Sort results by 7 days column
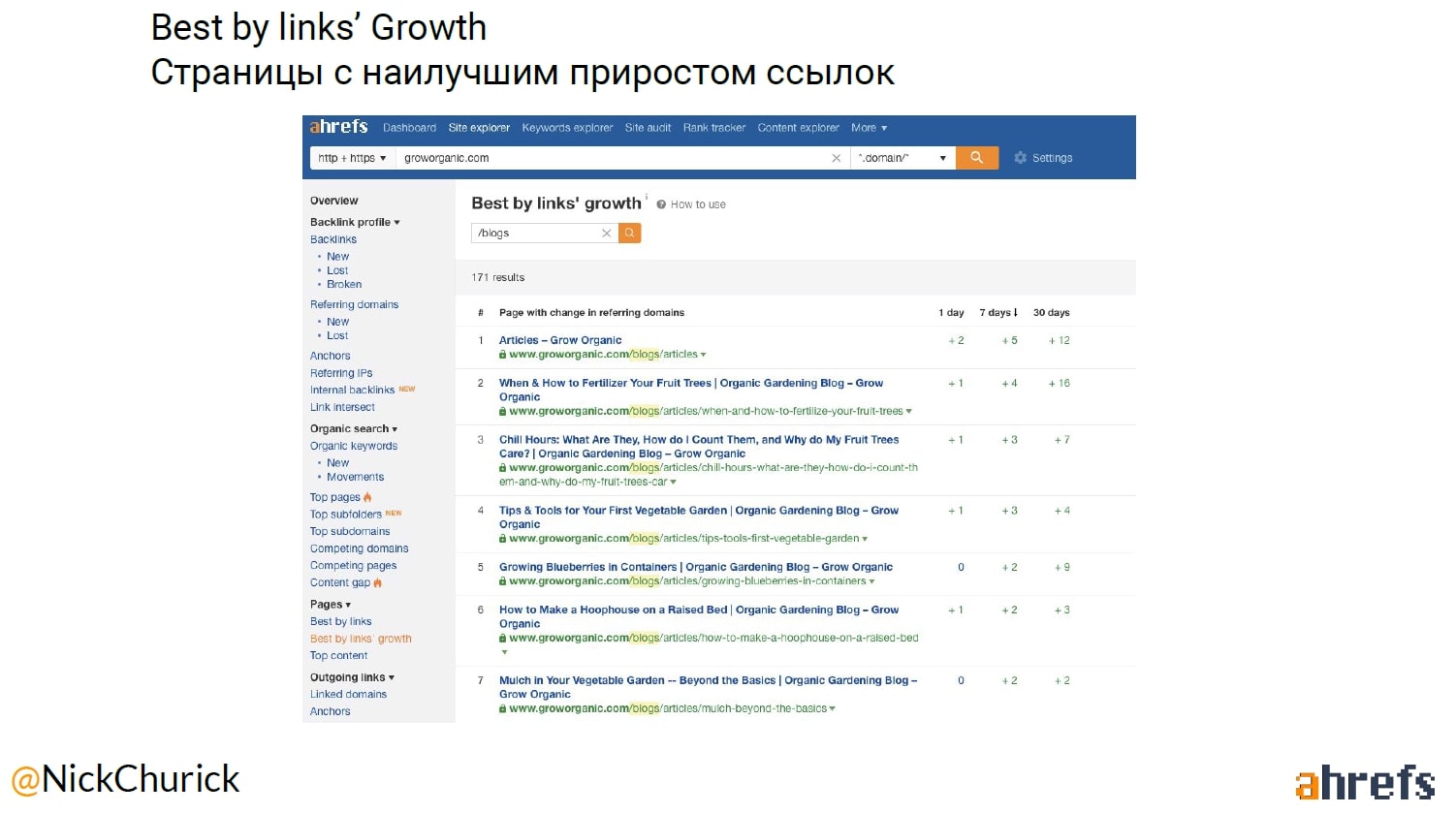 (x=997, y=313)
